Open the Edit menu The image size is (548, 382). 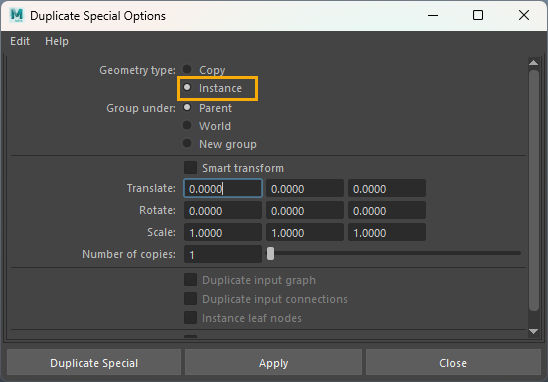point(20,41)
